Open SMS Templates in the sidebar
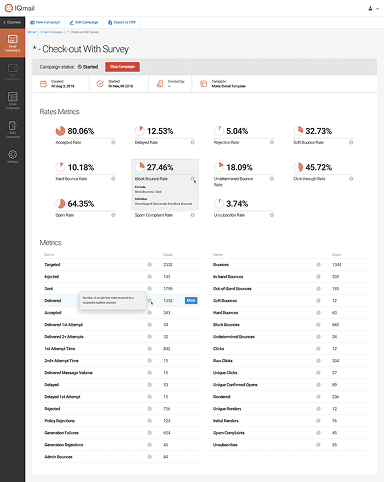This screenshot has width=384, height=482. 12,129
